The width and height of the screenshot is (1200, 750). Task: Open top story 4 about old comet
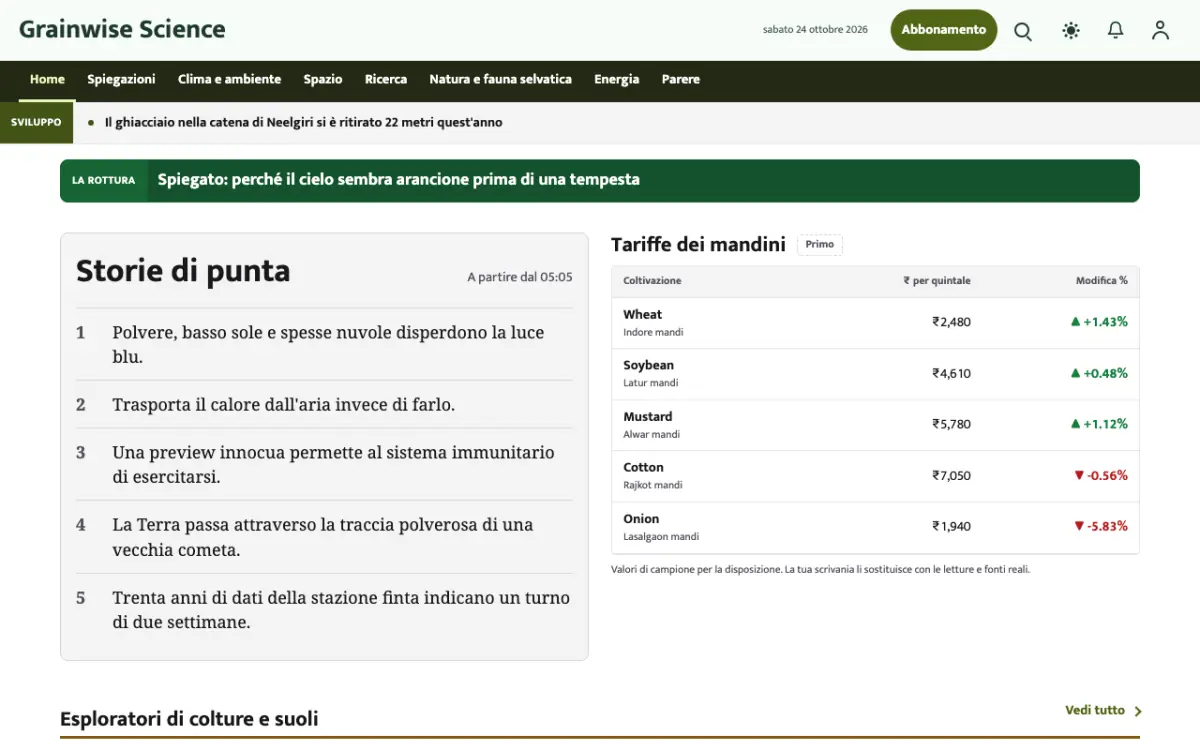pos(324,537)
